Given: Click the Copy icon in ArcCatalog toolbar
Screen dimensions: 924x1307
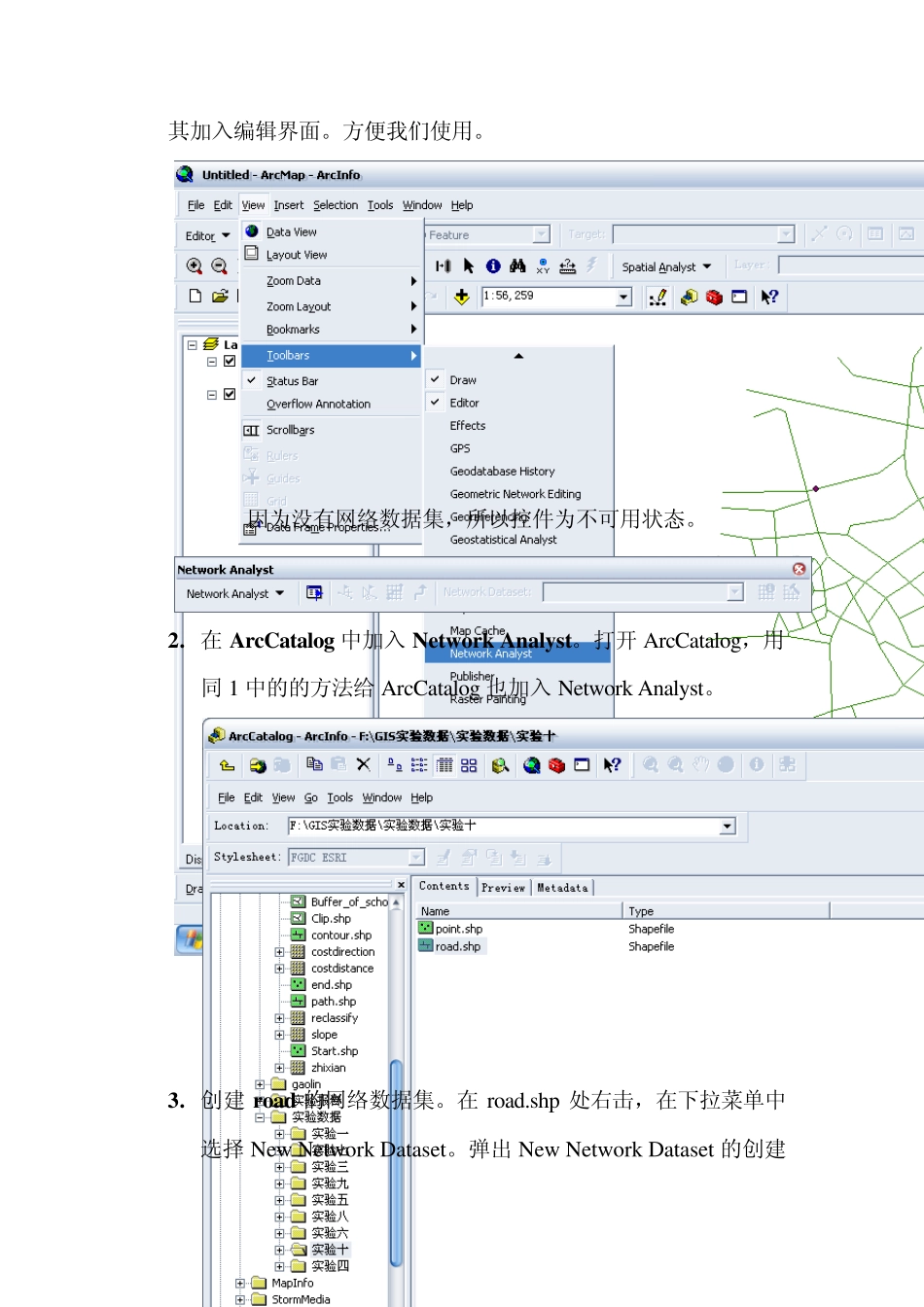Looking at the screenshot, I should click(314, 764).
